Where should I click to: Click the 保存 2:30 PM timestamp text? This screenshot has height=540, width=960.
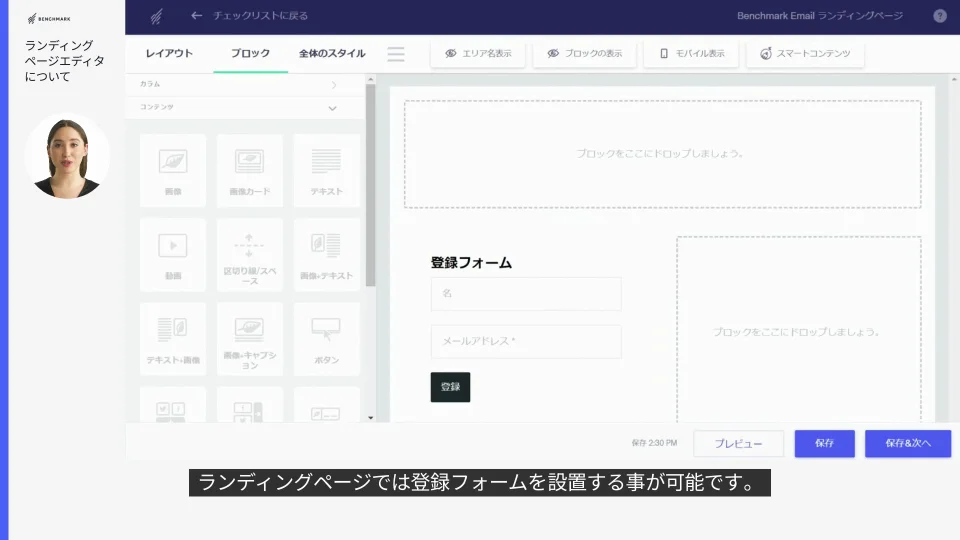pyautogui.click(x=654, y=443)
